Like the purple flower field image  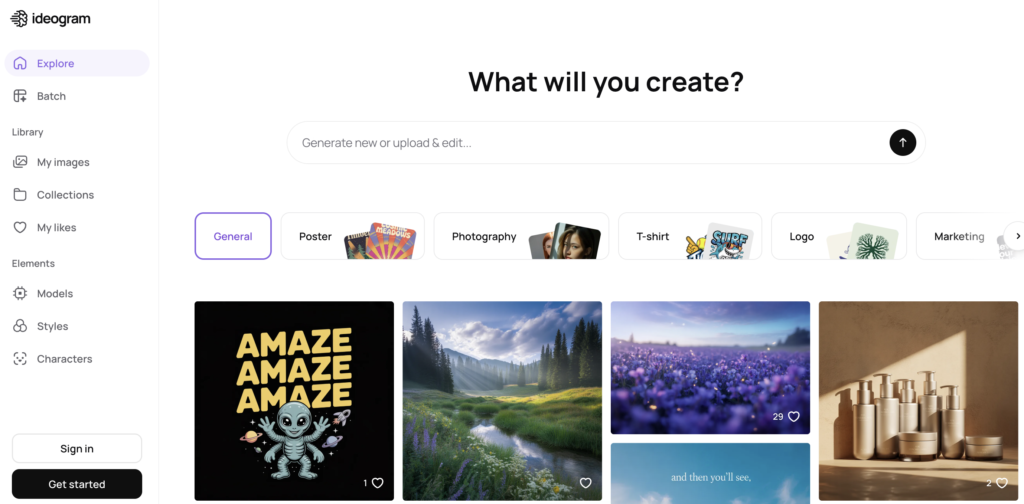[x=793, y=417]
